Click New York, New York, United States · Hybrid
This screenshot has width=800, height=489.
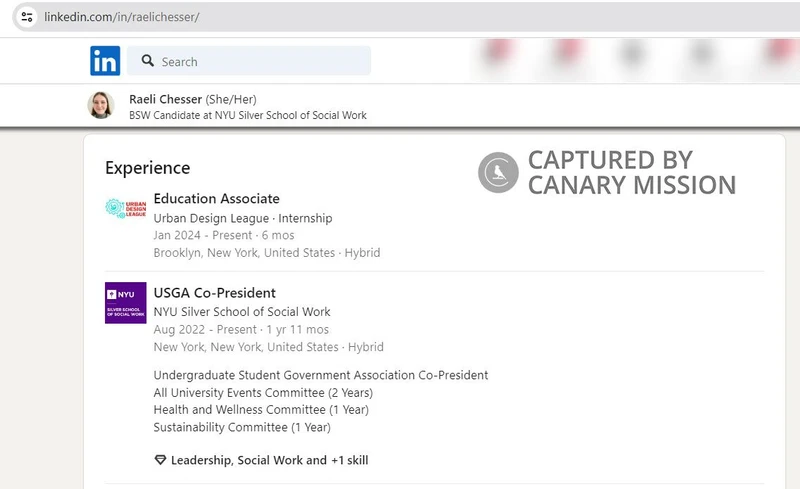point(268,347)
